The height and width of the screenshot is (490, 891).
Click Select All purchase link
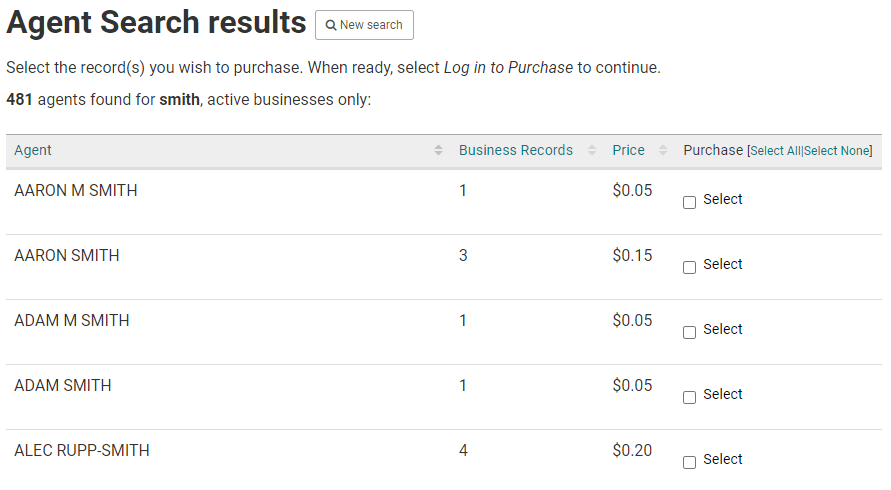[776, 151]
